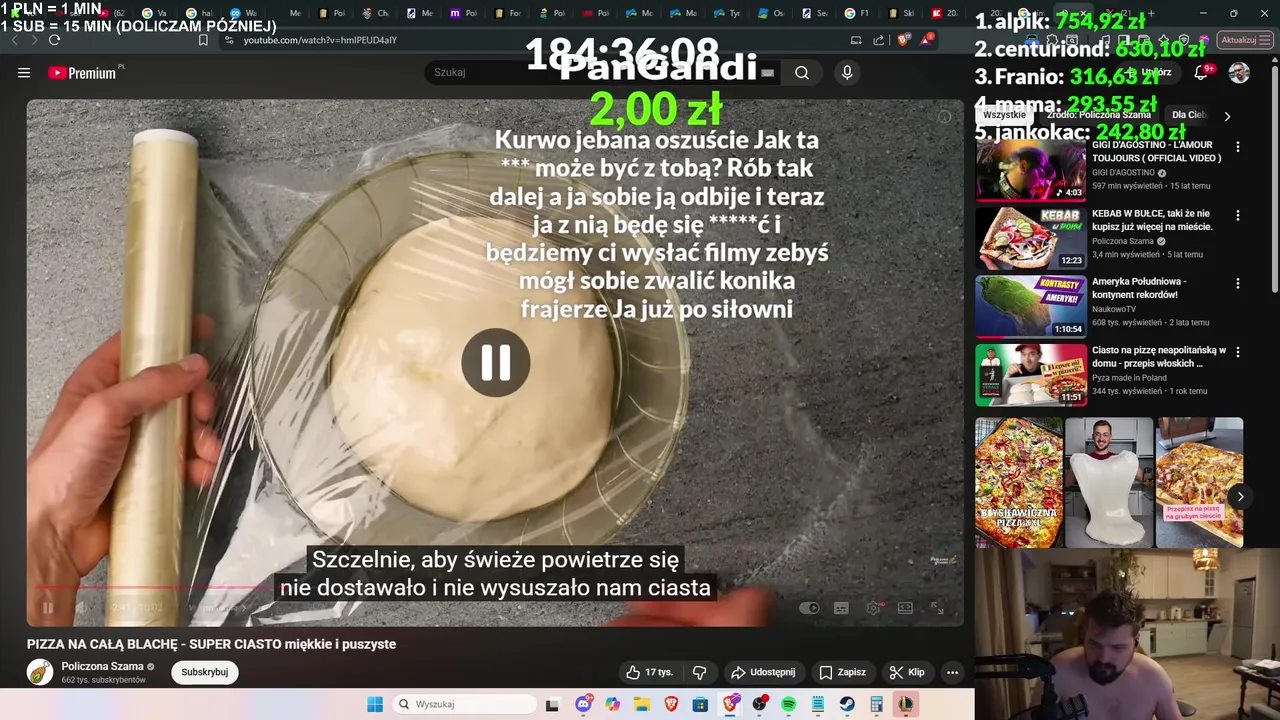Image resolution: width=1280 pixels, height=720 pixels.
Task: Switch to the Tyr browser tab
Action: pos(727,13)
